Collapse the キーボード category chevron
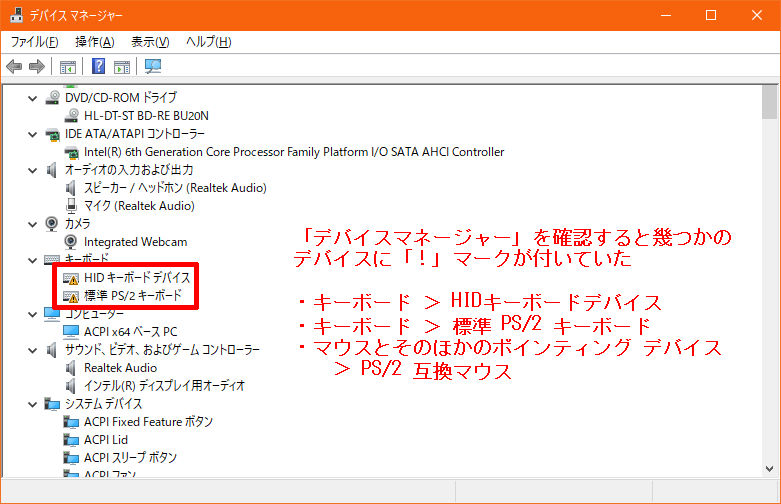This screenshot has width=781, height=504. point(33,260)
